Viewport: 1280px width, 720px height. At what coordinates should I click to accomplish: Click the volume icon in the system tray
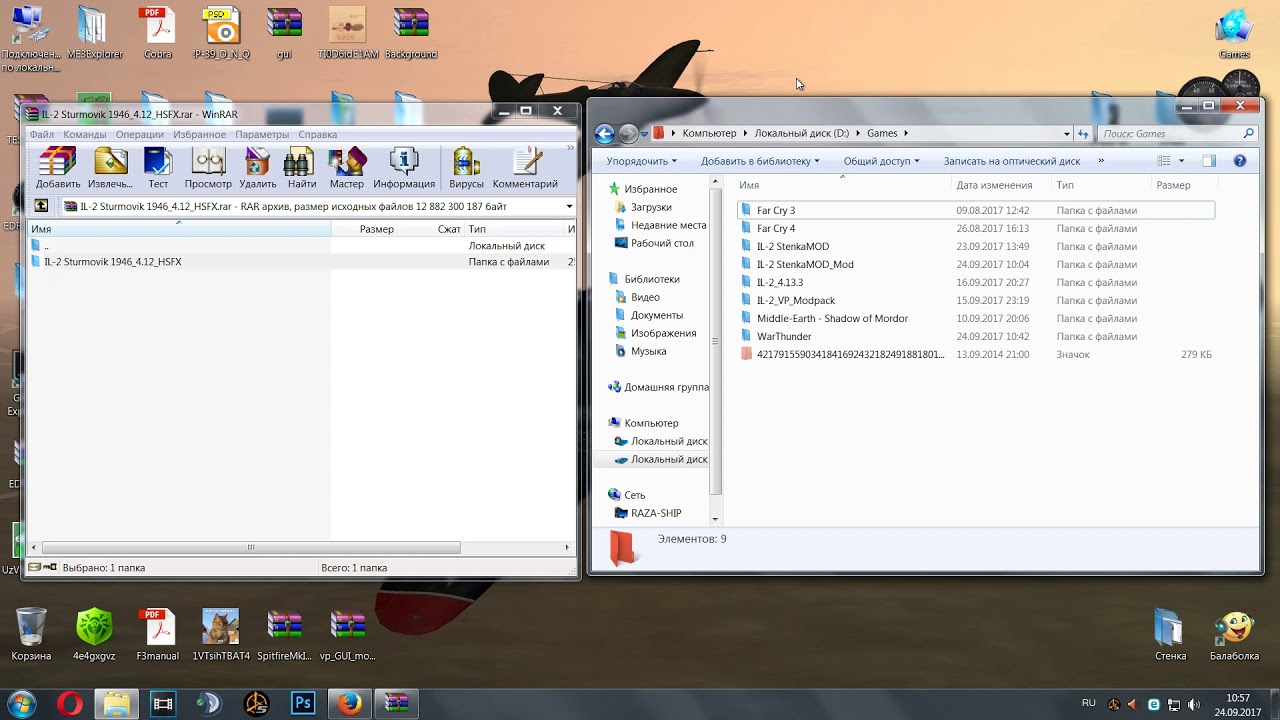click(x=1194, y=704)
